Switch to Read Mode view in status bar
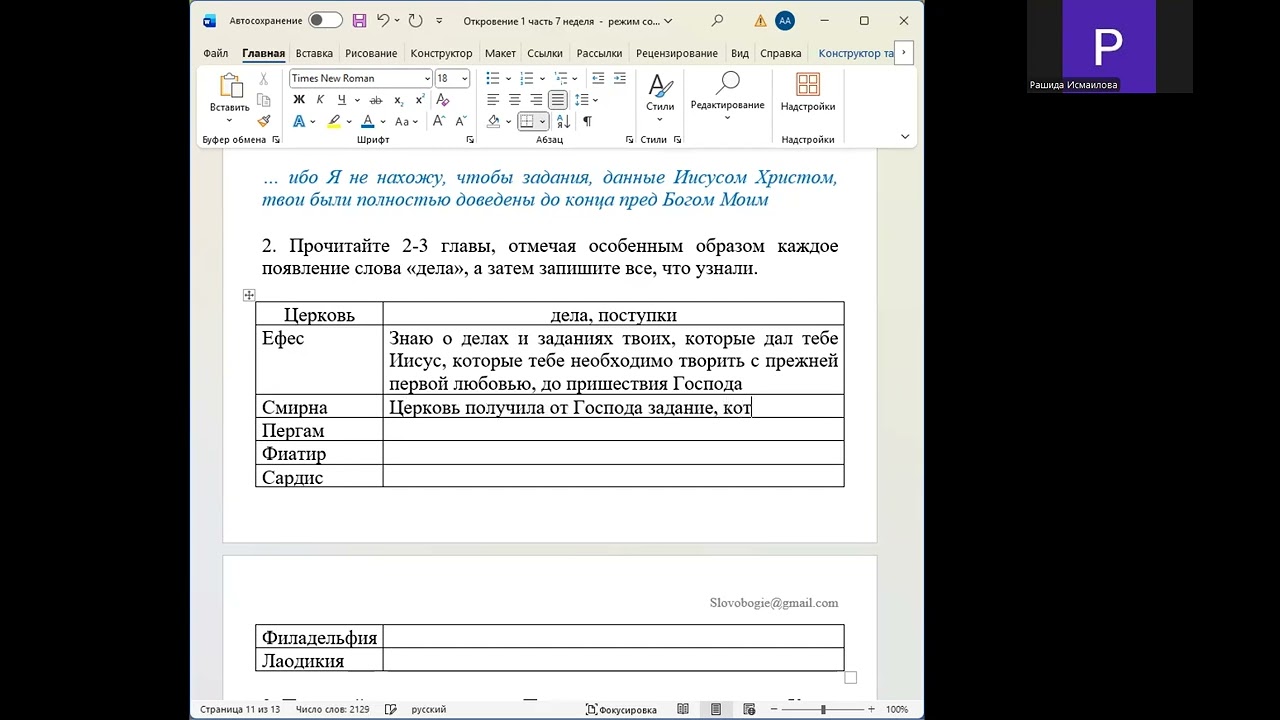The image size is (1280, 720). (x=683, y=709)
